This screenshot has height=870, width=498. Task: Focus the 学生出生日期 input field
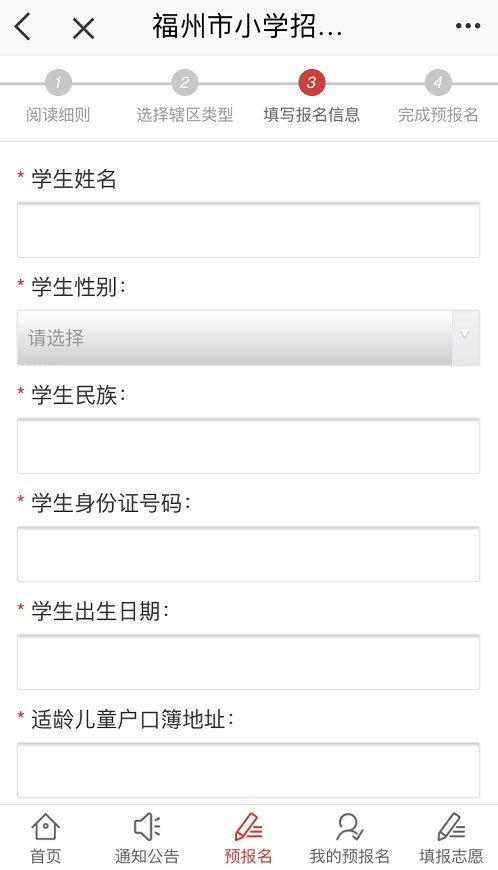pyautogui.click(x=248, y=662)
